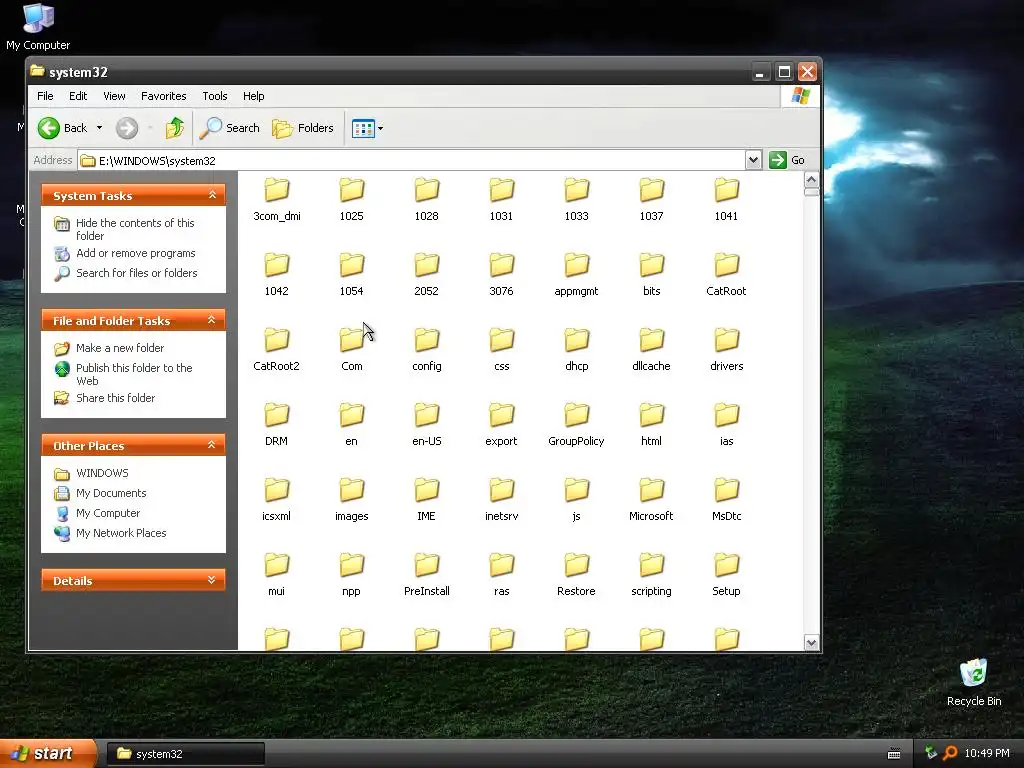The height and width of the screenshot is (768, 1024).
Task: Collapse the System Tasks panel
Action: 212,195
